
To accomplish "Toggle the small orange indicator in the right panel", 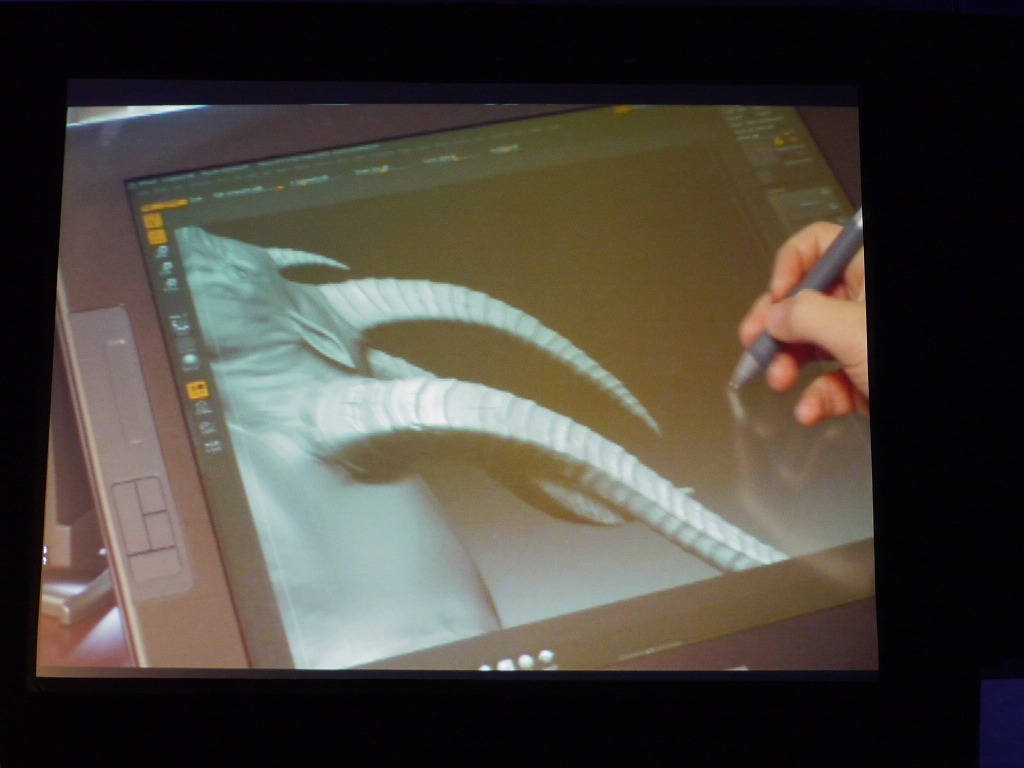I will coord(778,143).
